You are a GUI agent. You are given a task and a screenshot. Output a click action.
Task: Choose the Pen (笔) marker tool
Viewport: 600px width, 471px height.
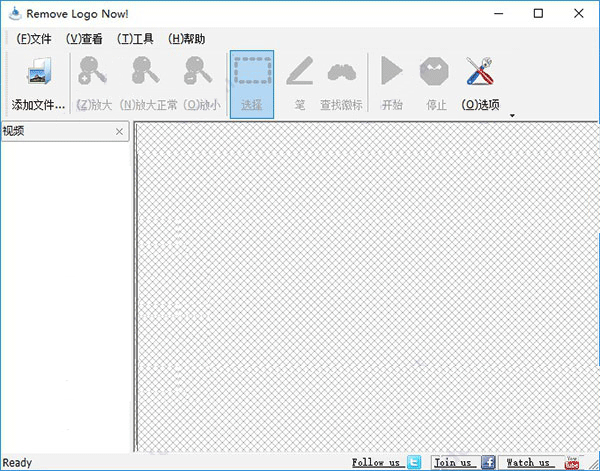[300, 70]
